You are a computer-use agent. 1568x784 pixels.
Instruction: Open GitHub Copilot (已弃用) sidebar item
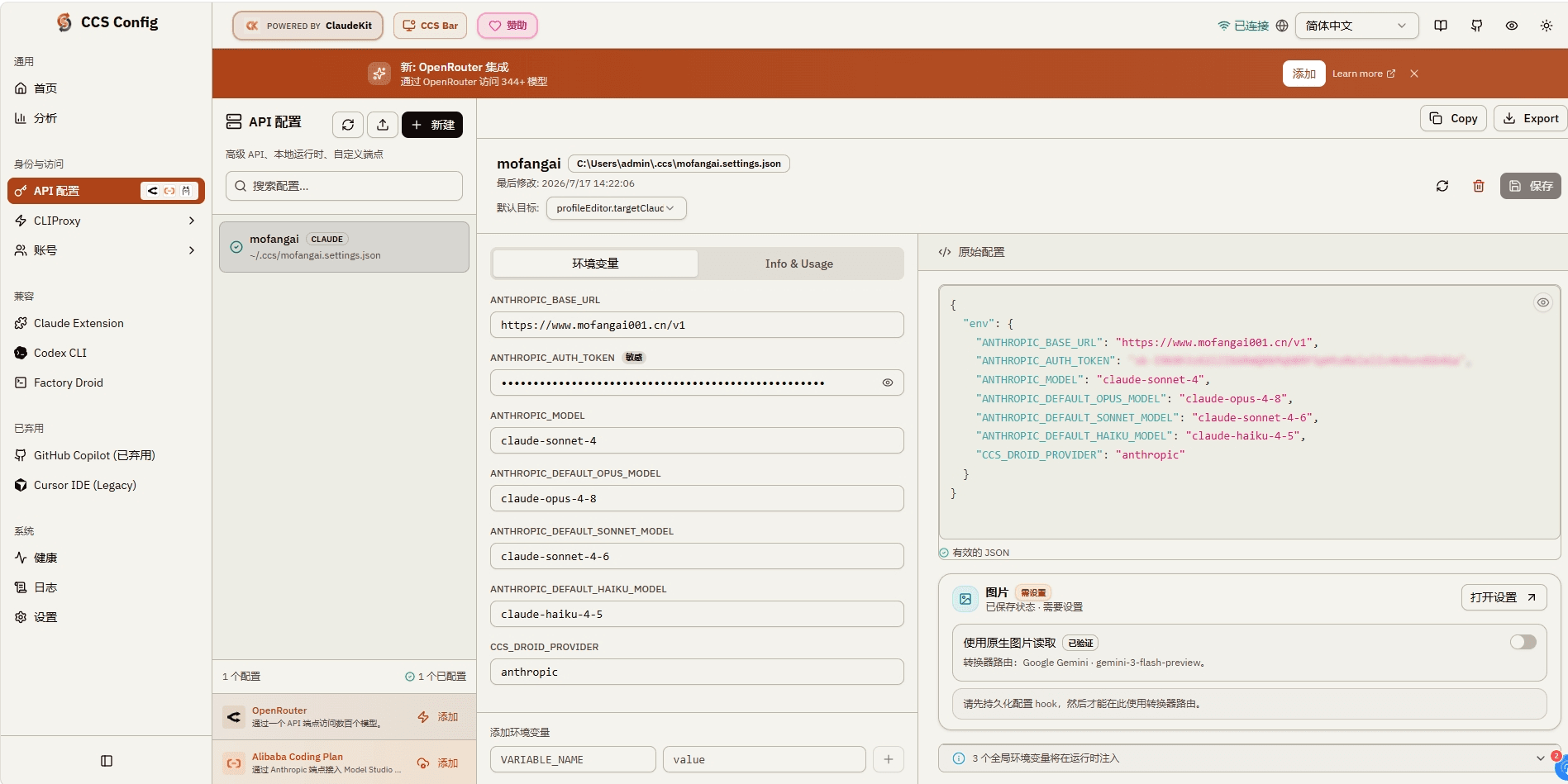[106, 455]
